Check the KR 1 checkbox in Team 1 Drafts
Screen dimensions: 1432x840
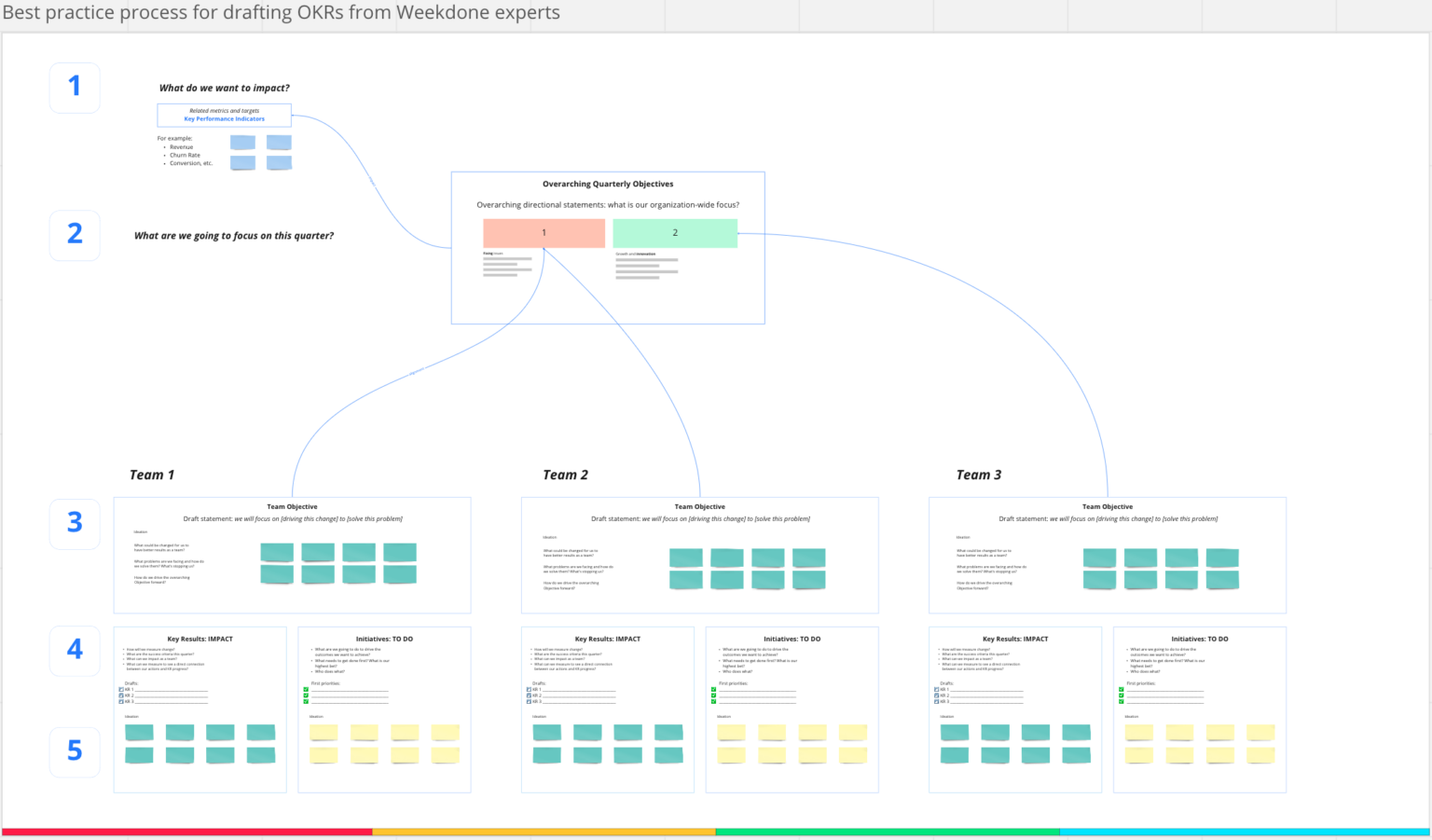pos(120,688)
